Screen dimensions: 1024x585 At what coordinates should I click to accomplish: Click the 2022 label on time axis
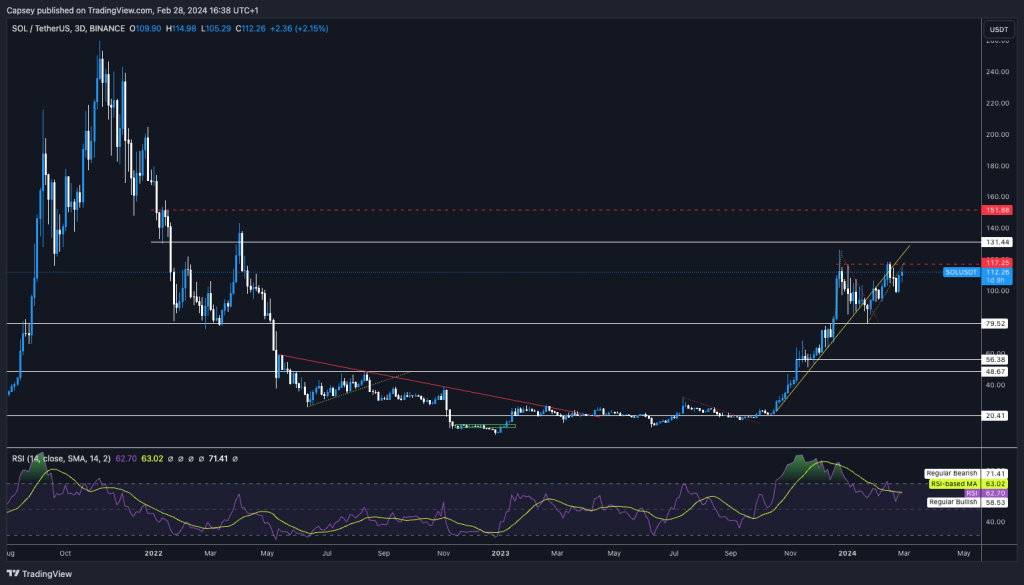point(153,553)
